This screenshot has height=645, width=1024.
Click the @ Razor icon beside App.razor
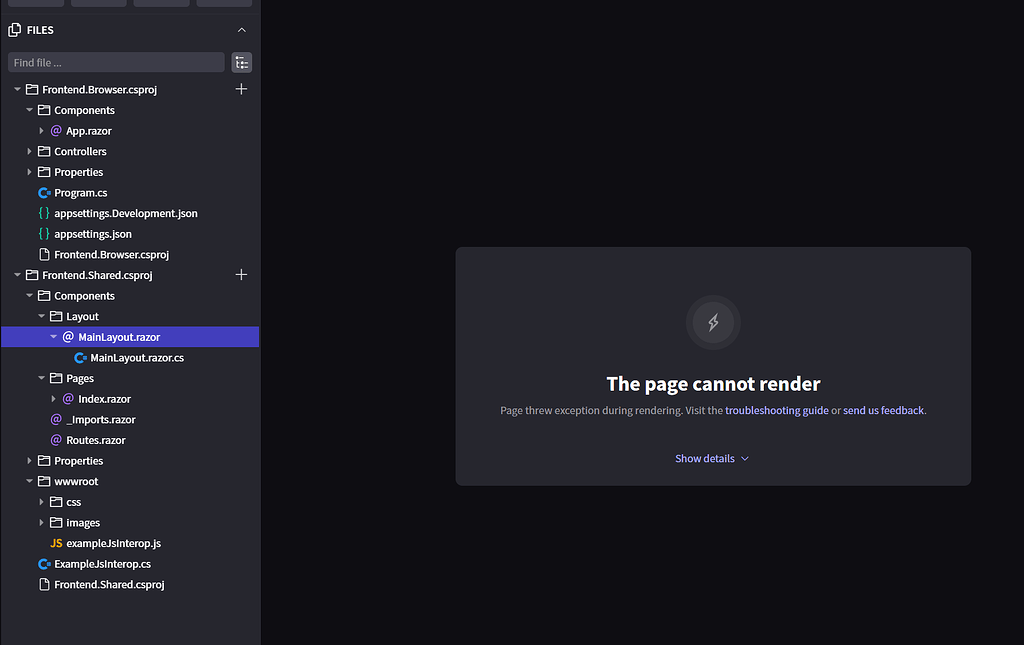pos(58,130)
